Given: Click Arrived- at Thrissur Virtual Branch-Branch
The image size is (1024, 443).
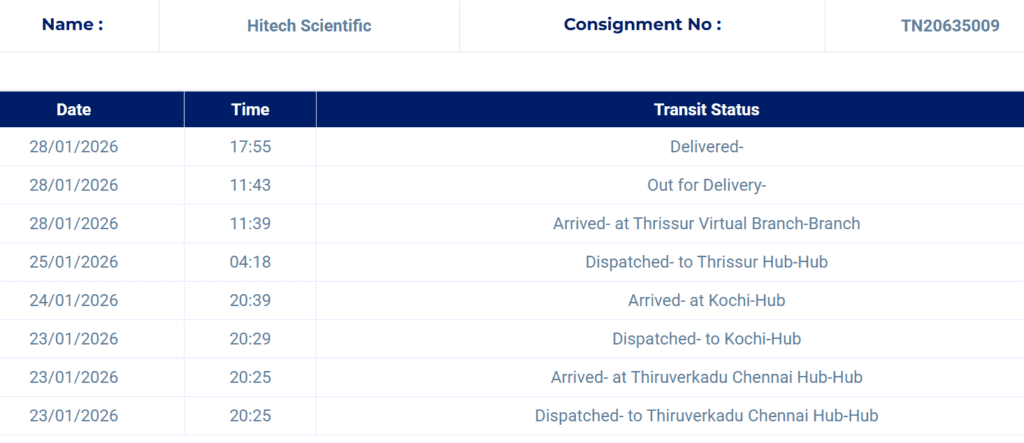Looking at the screenshot, I should (706, 223).
